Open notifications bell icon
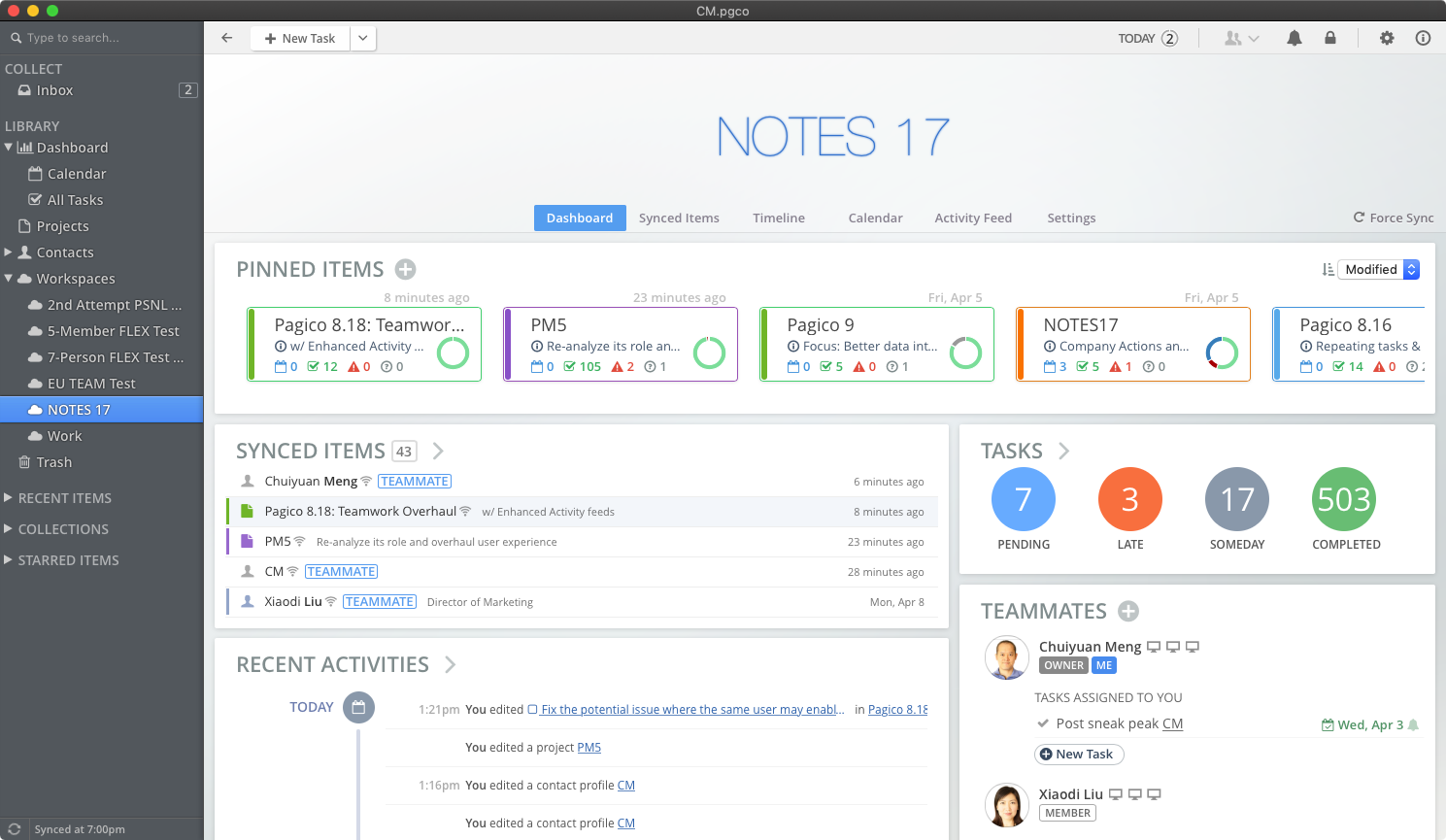This screenshot has width=1446, height=840. click(1295, 38)
